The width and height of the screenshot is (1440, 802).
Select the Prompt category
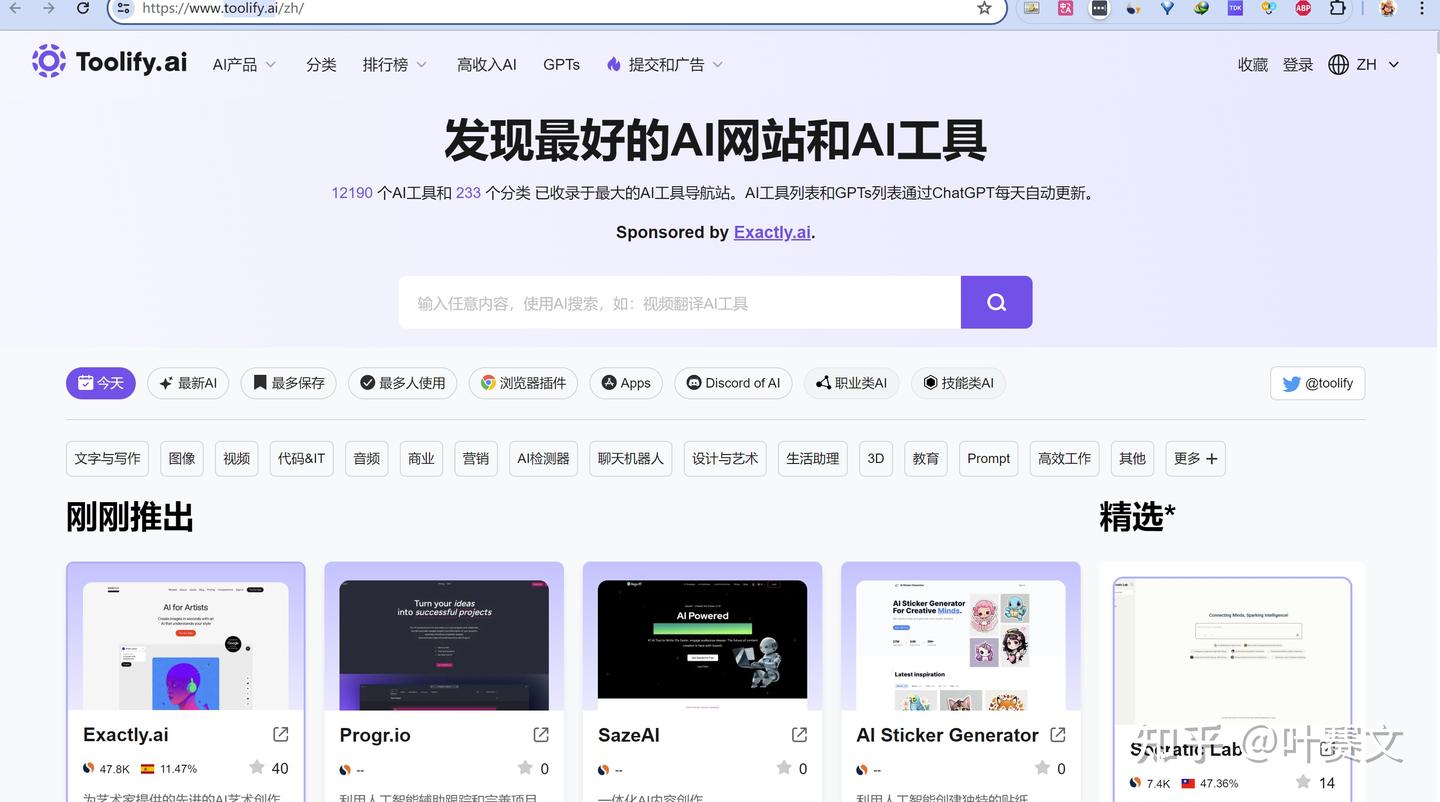(989, 458)
